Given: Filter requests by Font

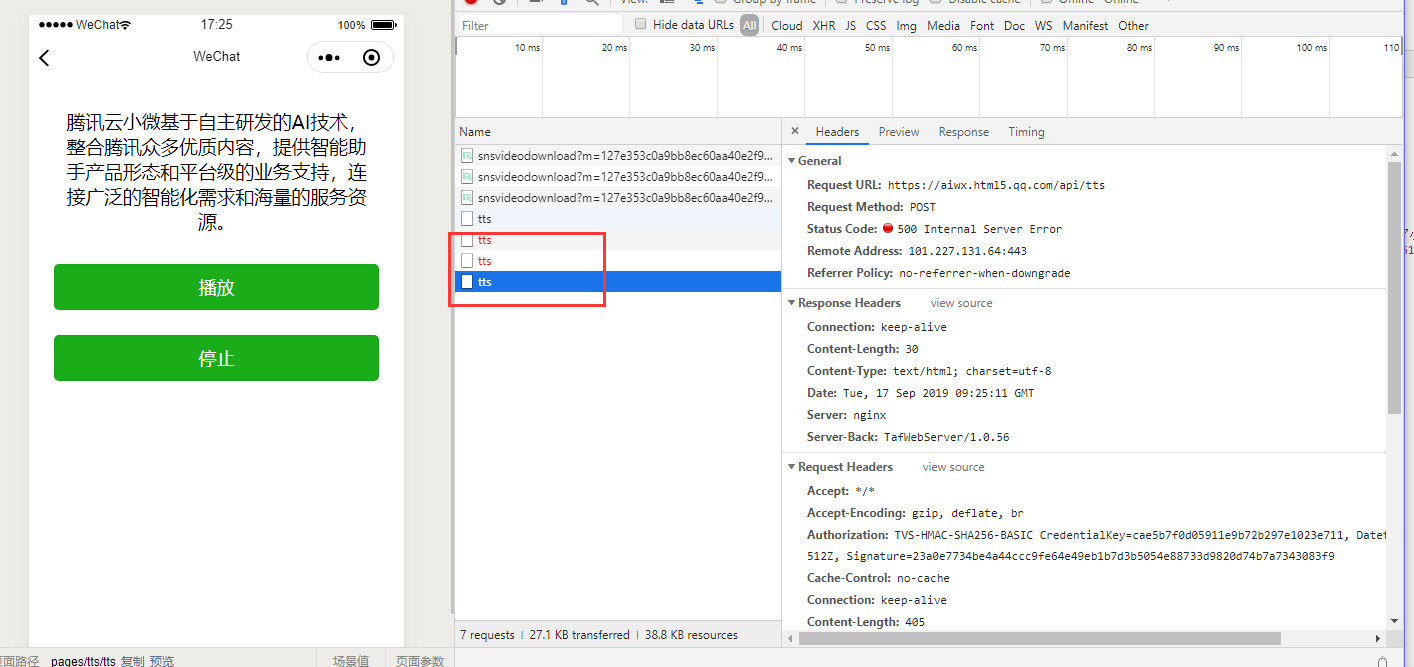Looking at the screenshot, I should tap(982, 25).
